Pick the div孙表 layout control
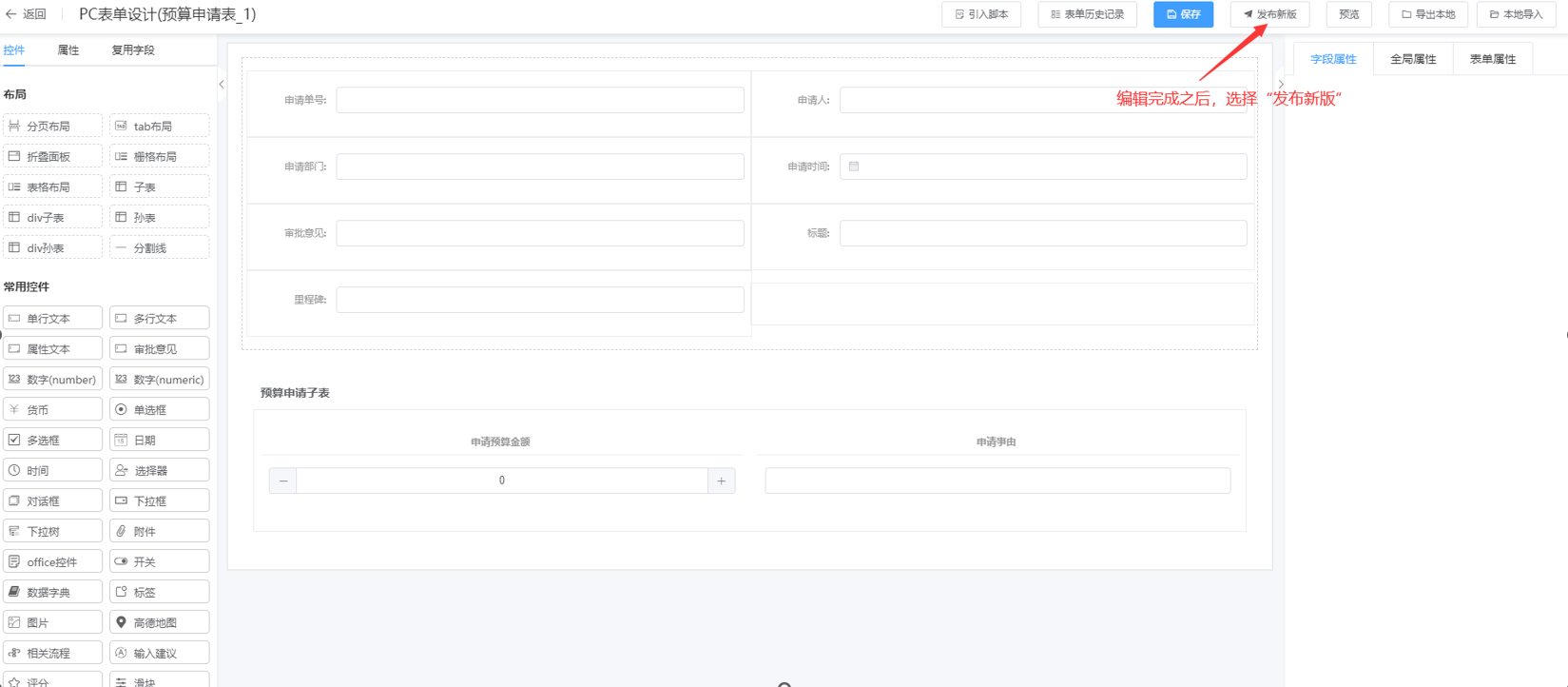 pyautogui.click(x=53, y=247)
